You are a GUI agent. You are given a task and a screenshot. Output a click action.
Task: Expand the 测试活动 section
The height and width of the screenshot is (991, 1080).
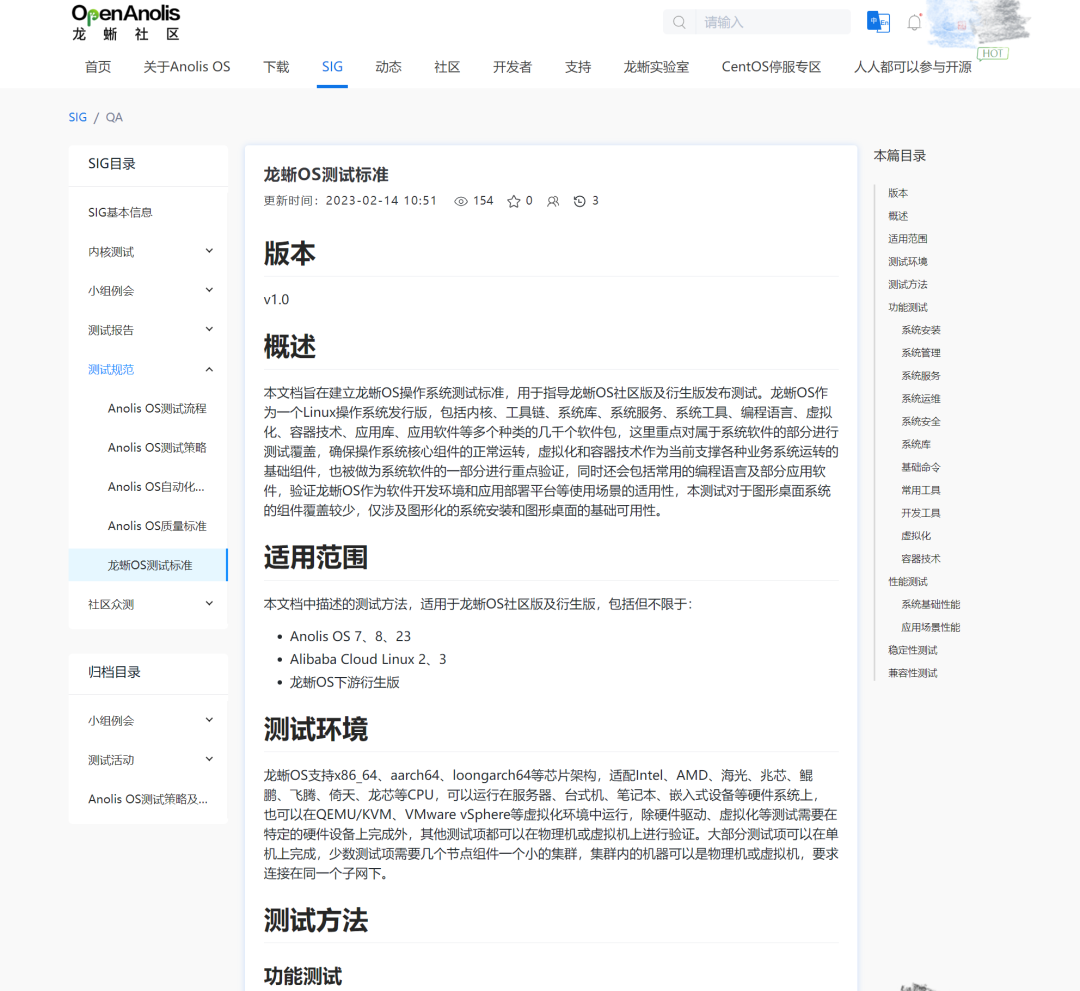pyautogui.click(x=148, y=760)
